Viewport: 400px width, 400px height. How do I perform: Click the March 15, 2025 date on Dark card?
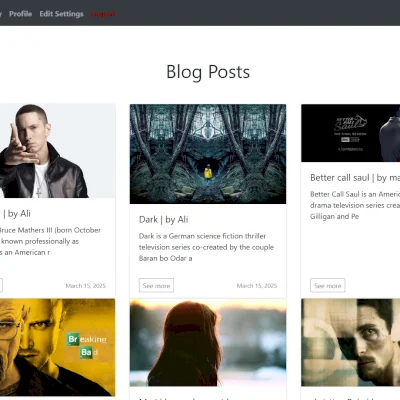tap(257, 286)
